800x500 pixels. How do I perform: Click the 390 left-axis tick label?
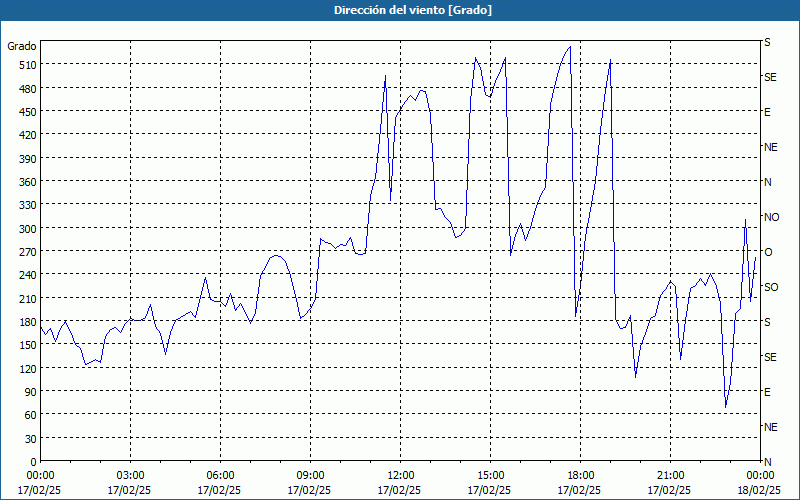[x=28, y=159]
